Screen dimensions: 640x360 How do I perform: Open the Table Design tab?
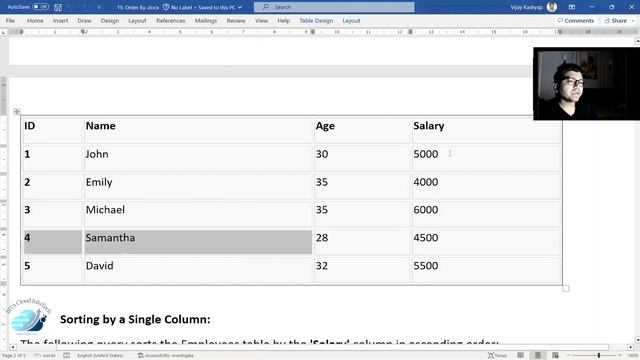click(x=316, y=20)
